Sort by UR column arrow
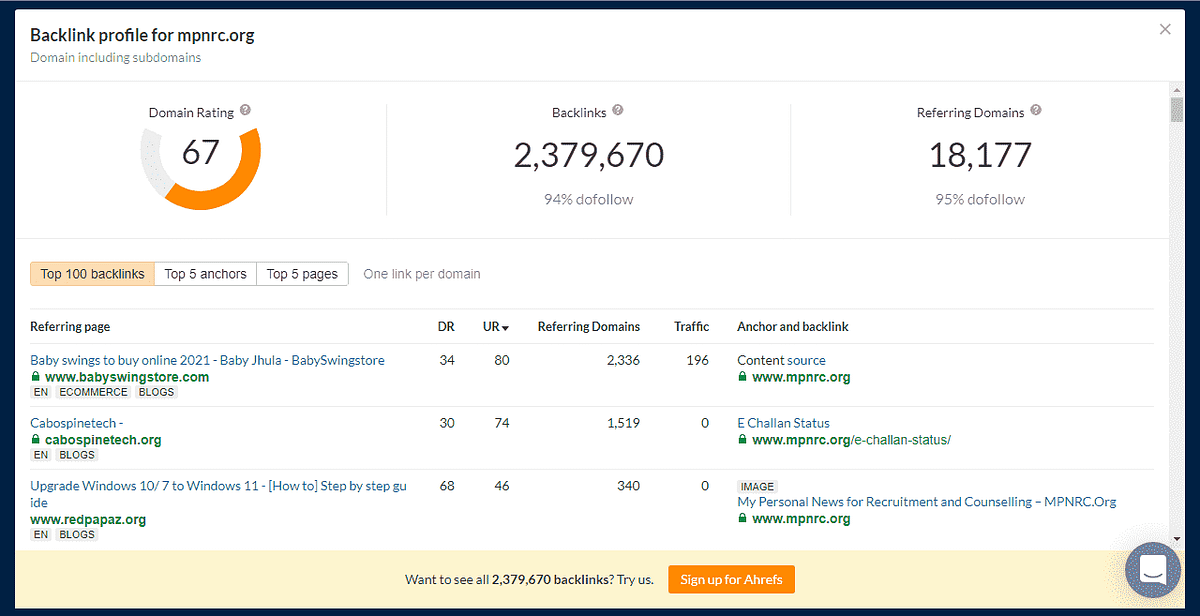Viewport: 1200px width, 616px height. [505, 328]
